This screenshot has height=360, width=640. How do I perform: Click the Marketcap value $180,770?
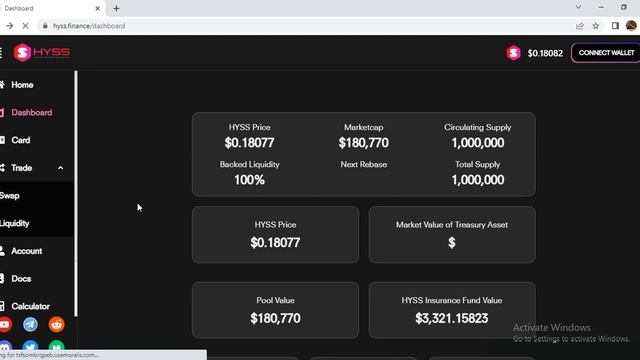(x=363, y=143)
